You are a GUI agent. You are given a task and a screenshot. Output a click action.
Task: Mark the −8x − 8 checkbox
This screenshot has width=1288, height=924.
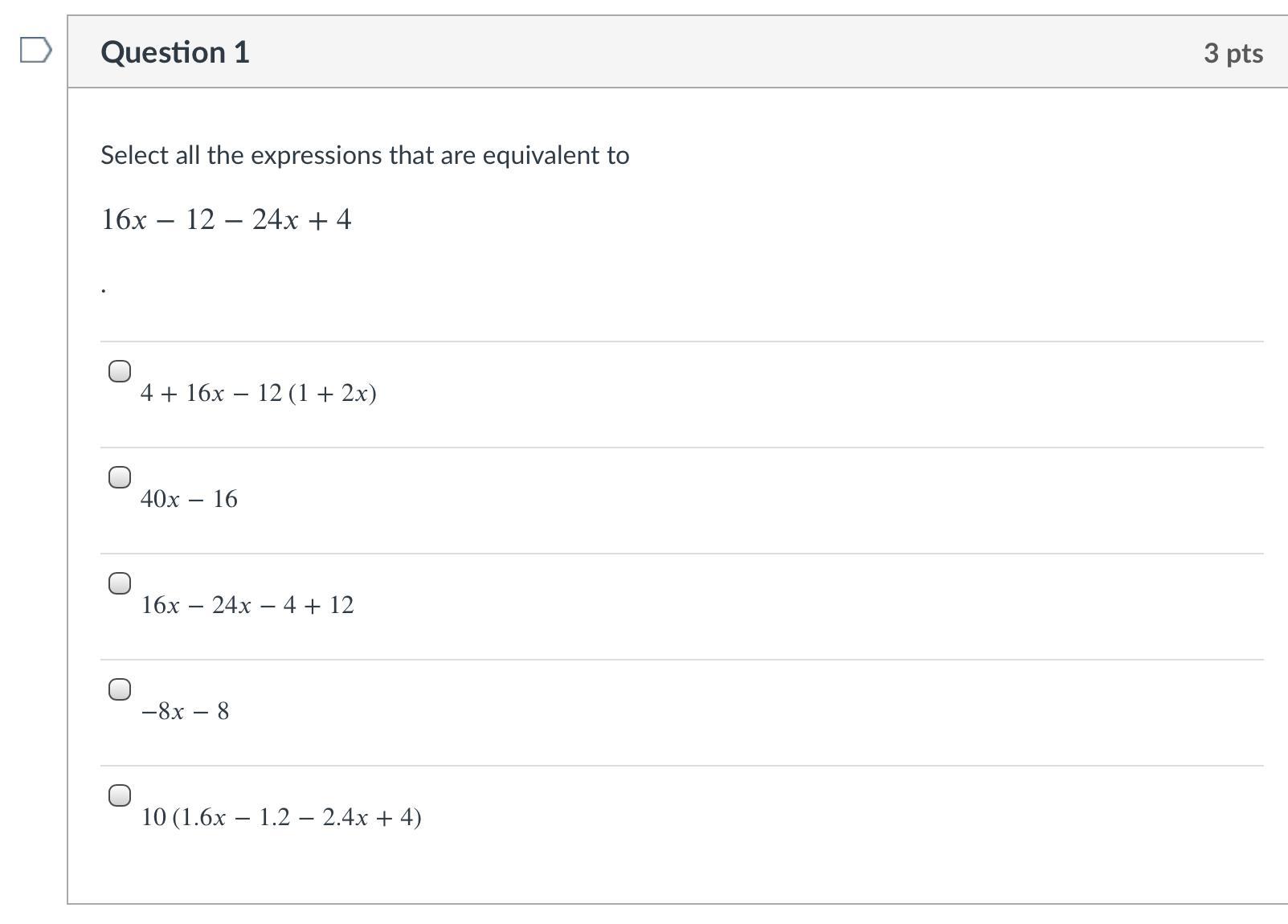click(120, 689)
